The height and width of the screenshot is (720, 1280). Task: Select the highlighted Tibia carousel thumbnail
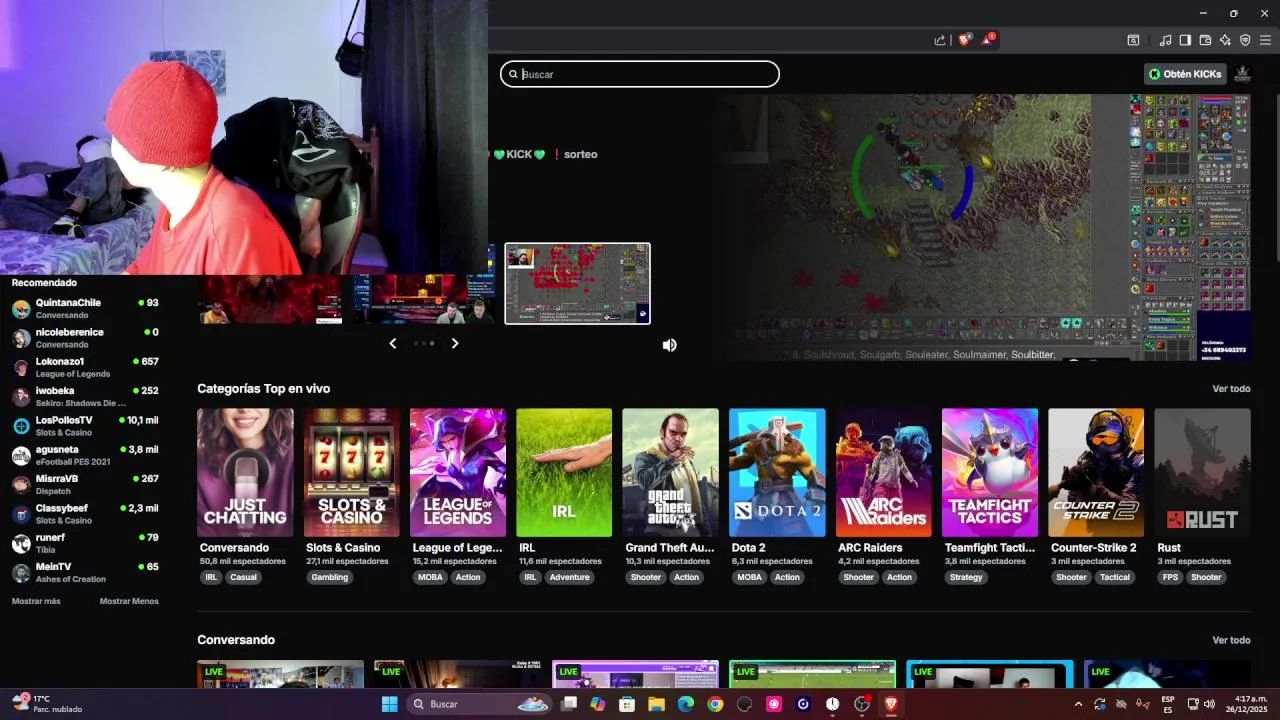click(578, 284)
